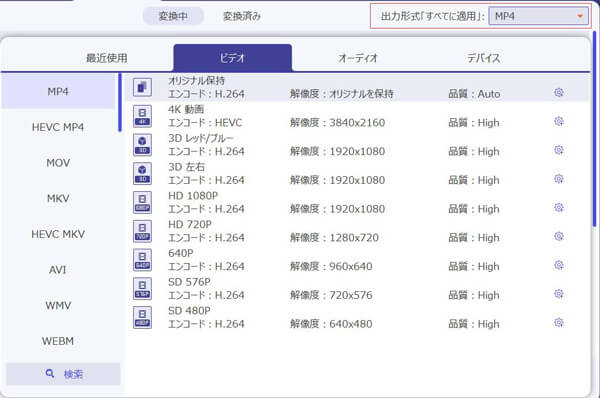Choose HEVC MP4 in format list
Screen dimensions: 600x398
[x=58, y=127]
